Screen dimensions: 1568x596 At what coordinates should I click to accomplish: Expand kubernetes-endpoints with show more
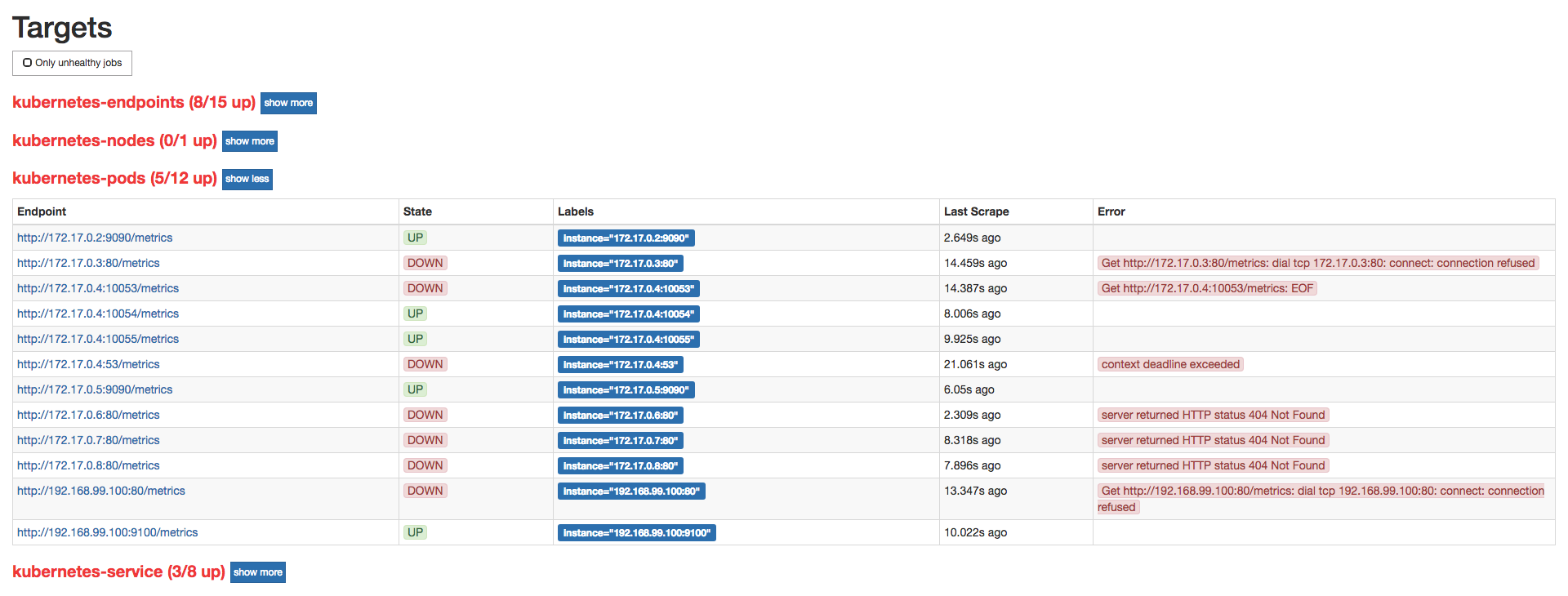tap(288, 103)
